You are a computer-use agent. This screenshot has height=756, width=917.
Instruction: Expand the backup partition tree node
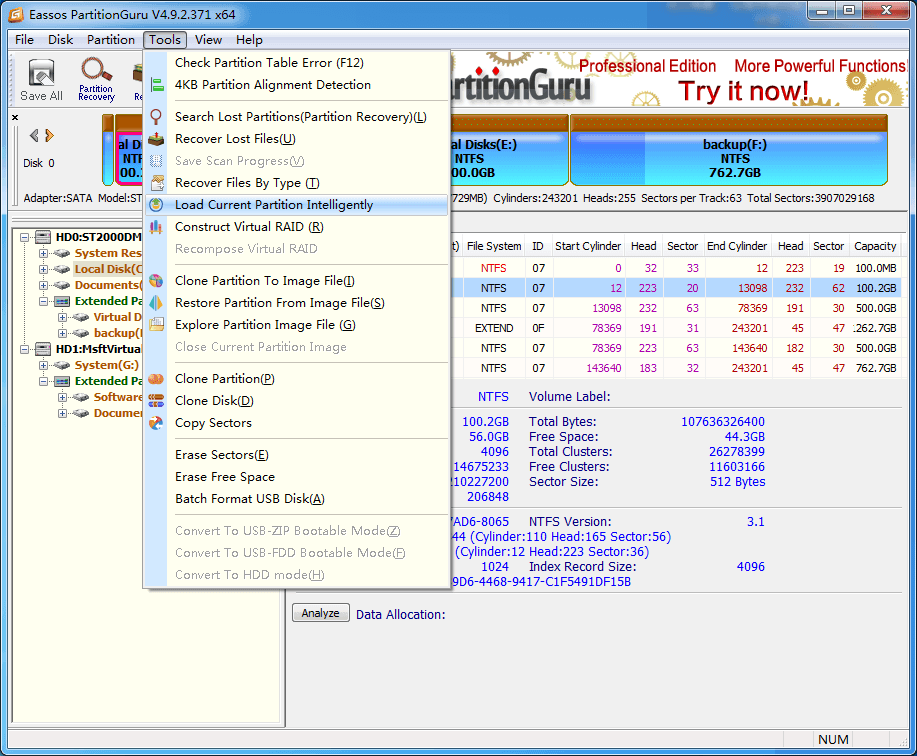coord(62,333)
